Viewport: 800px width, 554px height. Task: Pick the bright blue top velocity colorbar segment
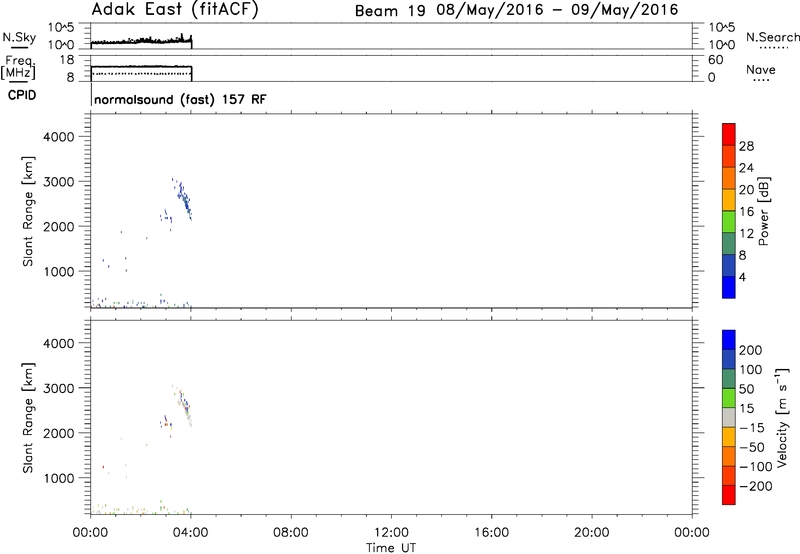coord(729,340)
